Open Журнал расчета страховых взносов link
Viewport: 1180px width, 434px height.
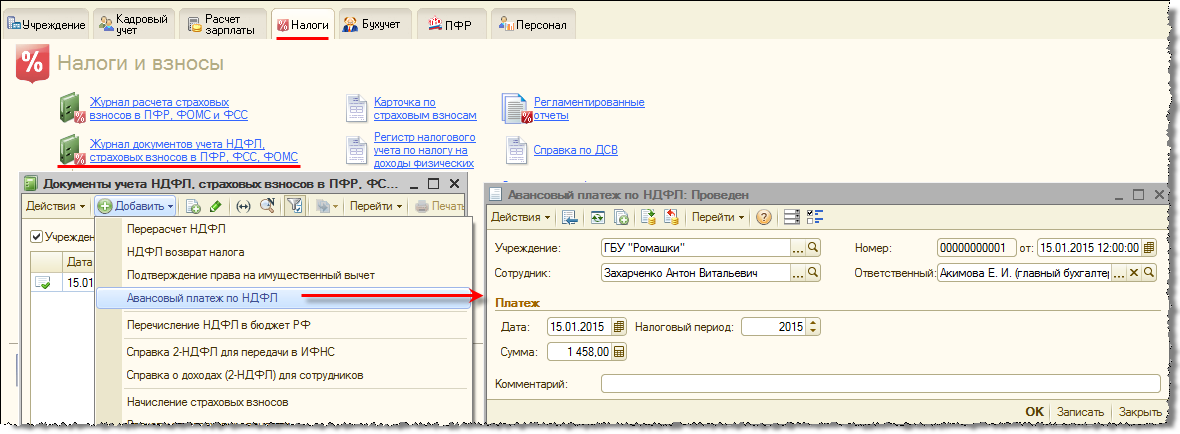(x=169, y=108)
